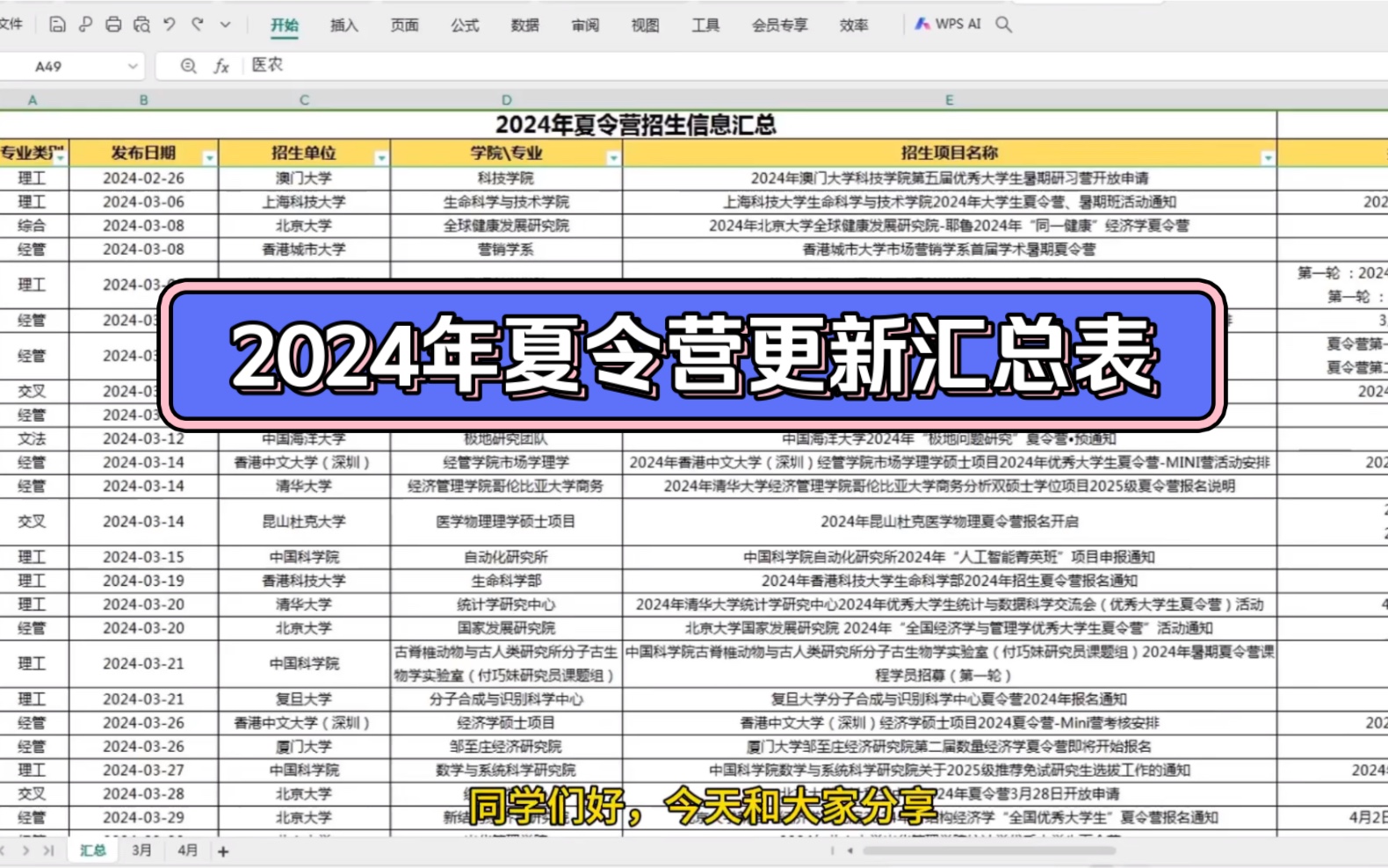Switch to the 汇总 sheet tab

pos(93,850)
